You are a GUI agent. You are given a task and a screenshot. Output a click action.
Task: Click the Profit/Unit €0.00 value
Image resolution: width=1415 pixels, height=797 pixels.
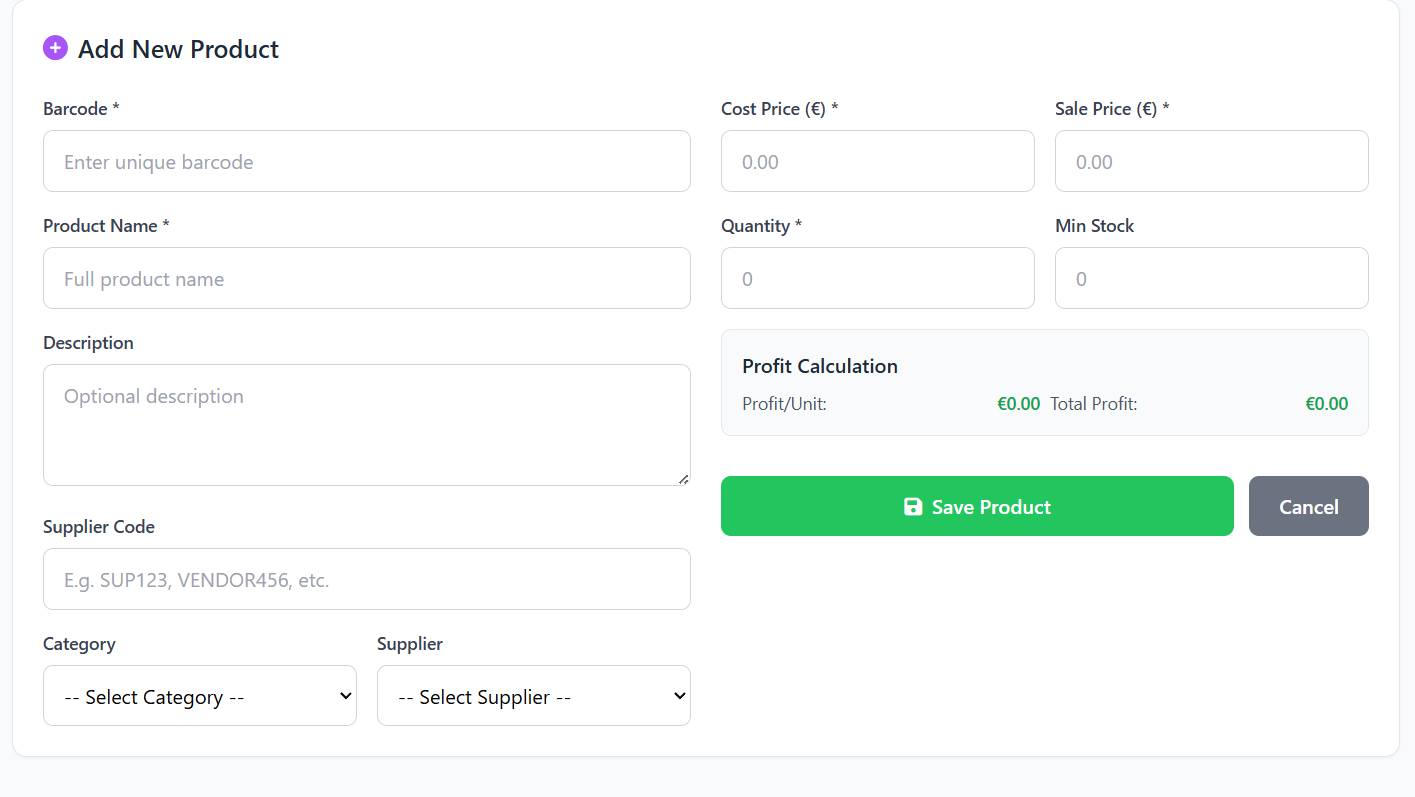tap(1018, 405)
